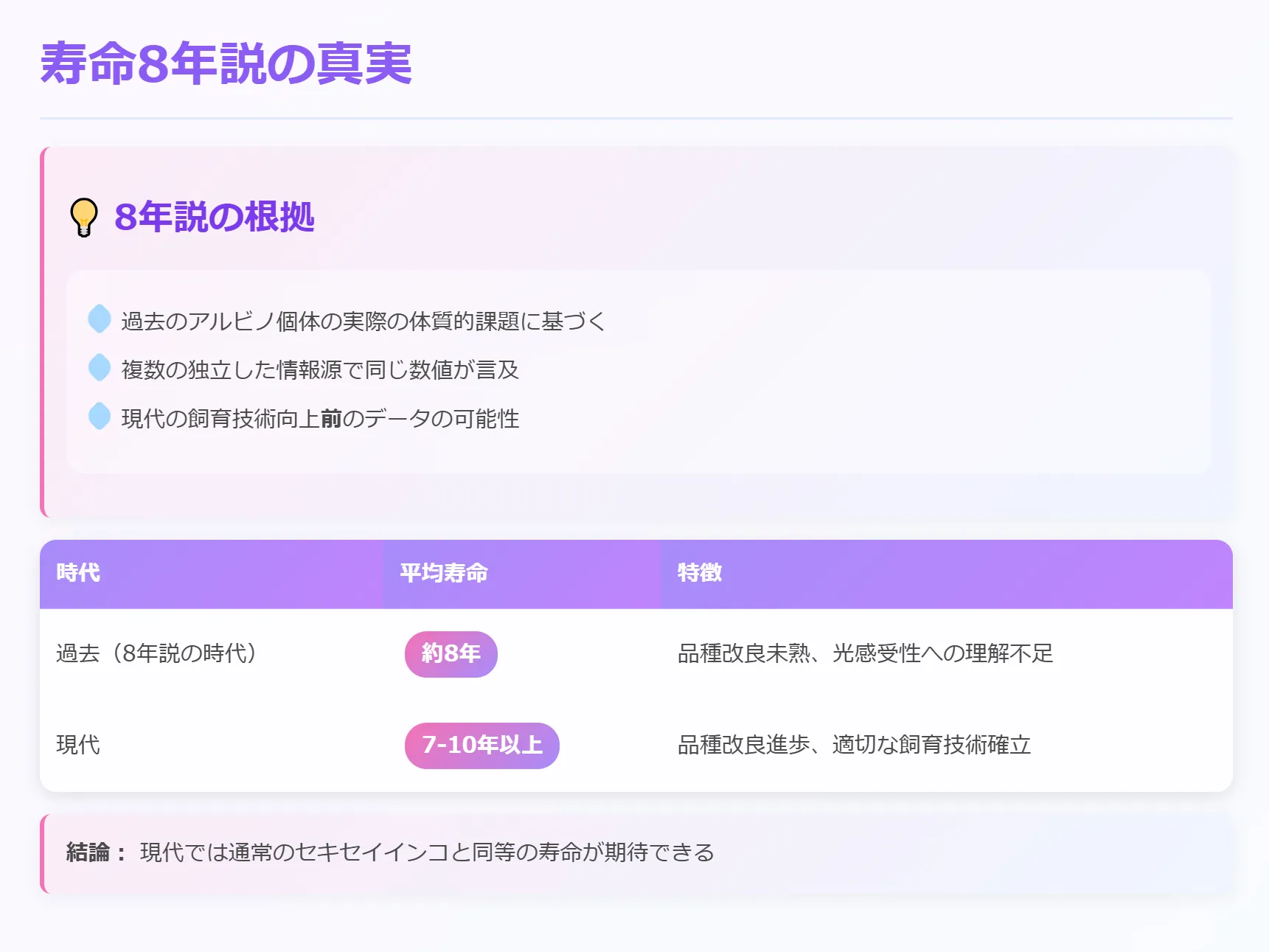This screenshot has height=952, width=1269.
Task: Click the page title 寿命8年説の真実
Action: pos(226,63)
